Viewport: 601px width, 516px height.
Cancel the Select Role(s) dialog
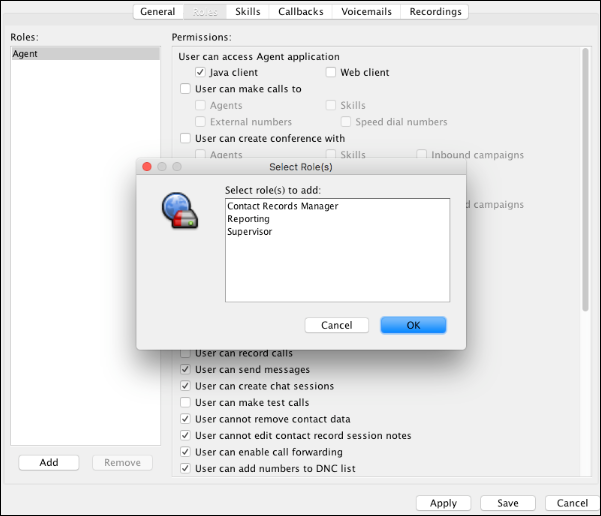click(x=337, y=325)
